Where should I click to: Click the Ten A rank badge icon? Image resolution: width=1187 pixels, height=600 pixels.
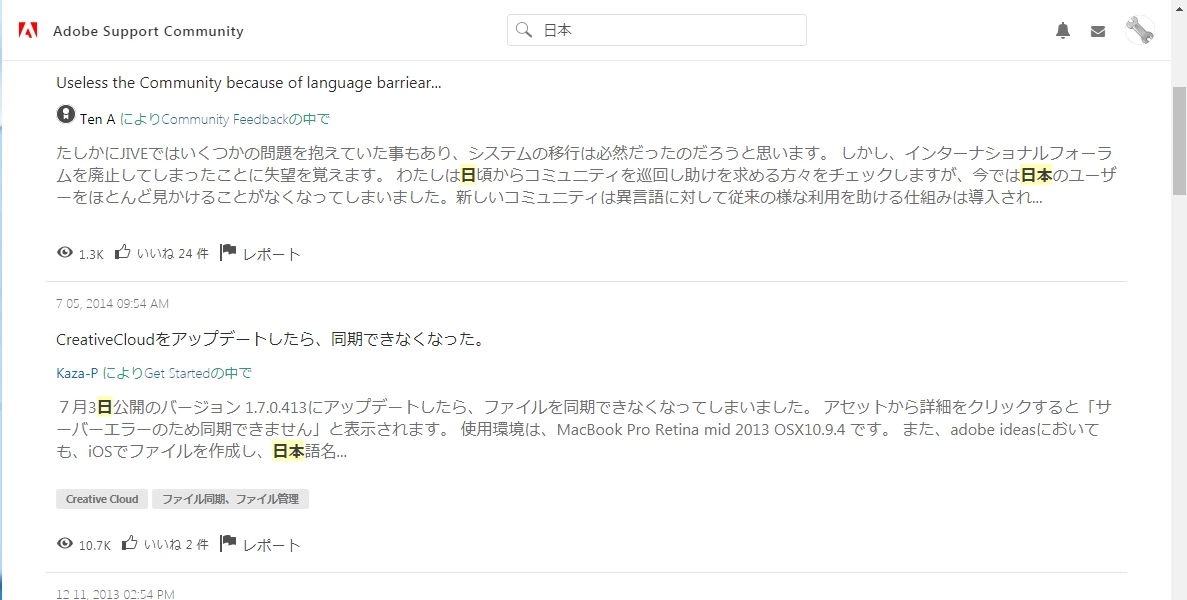pyautogui.click(x=66, y=114)
